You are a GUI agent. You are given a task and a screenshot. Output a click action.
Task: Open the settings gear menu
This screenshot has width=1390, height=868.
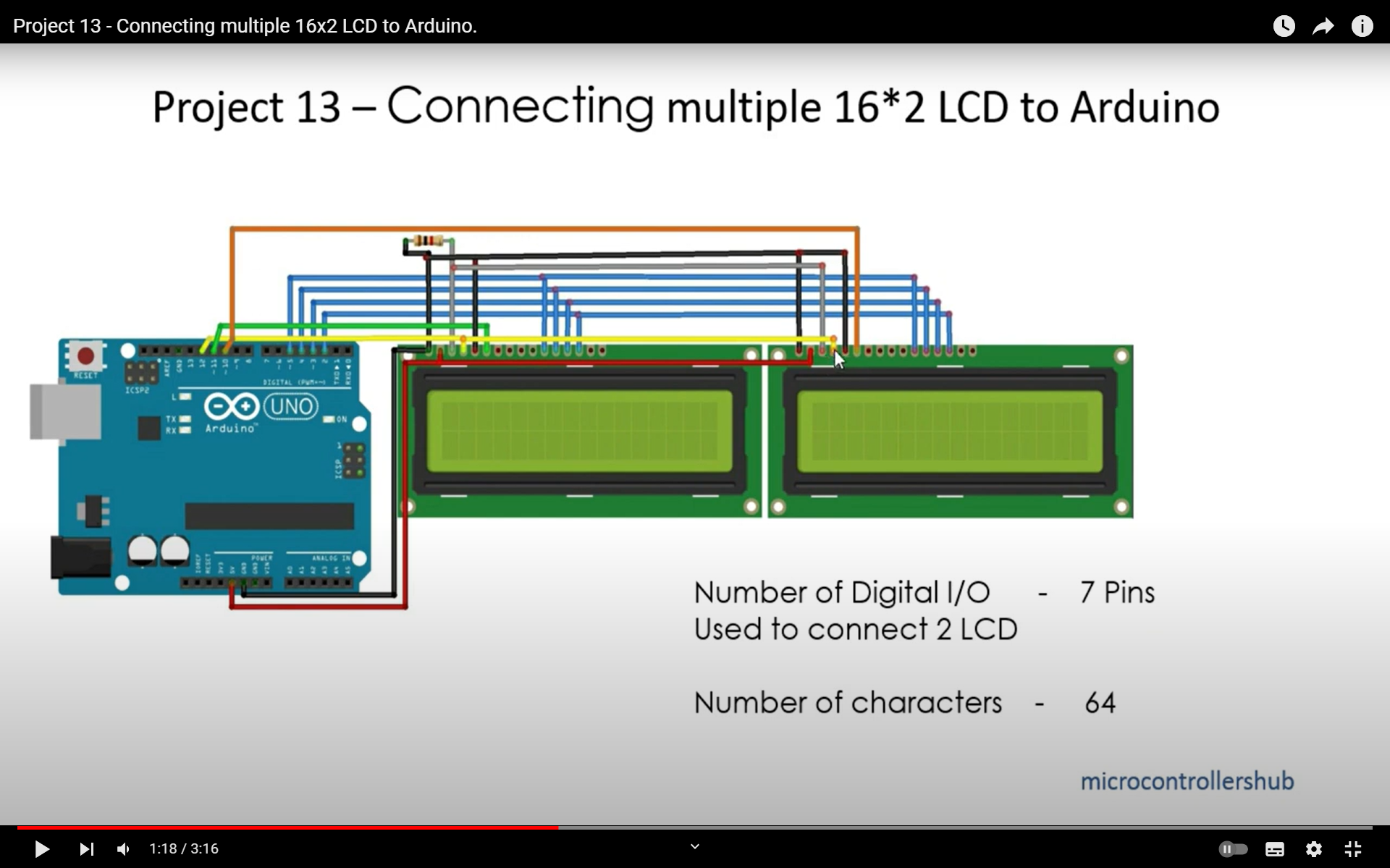coord(1313,848)
